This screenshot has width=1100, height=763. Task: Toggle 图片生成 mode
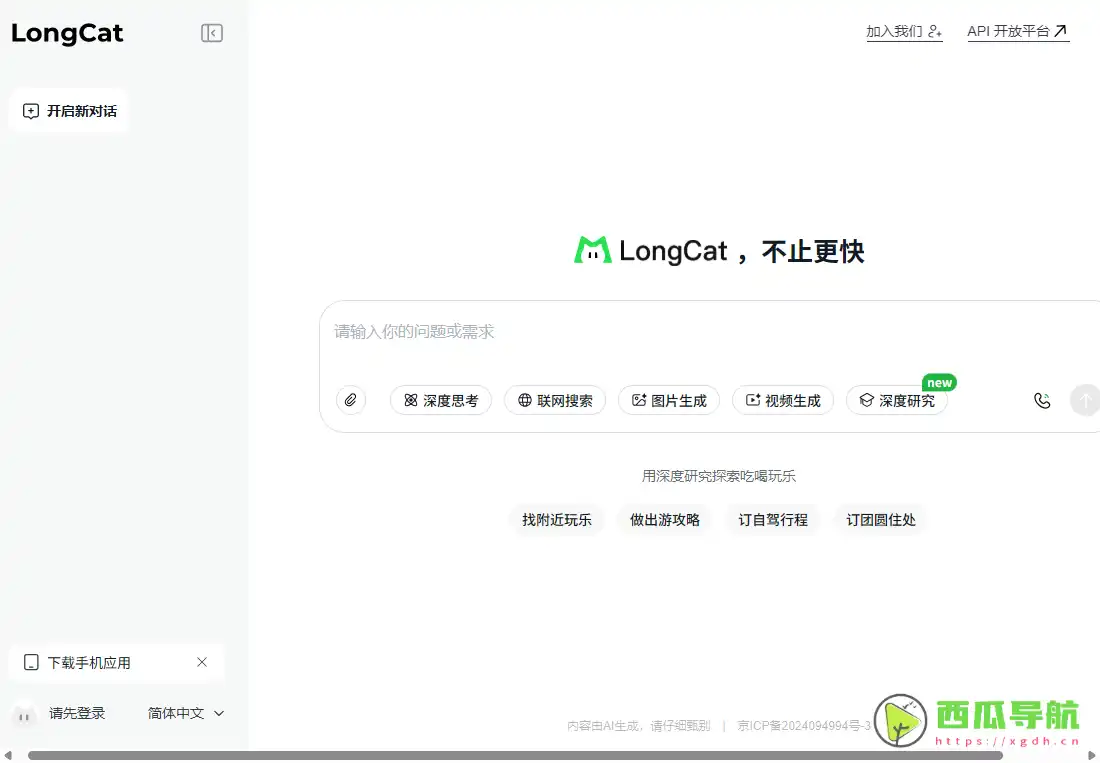[669, 400]
